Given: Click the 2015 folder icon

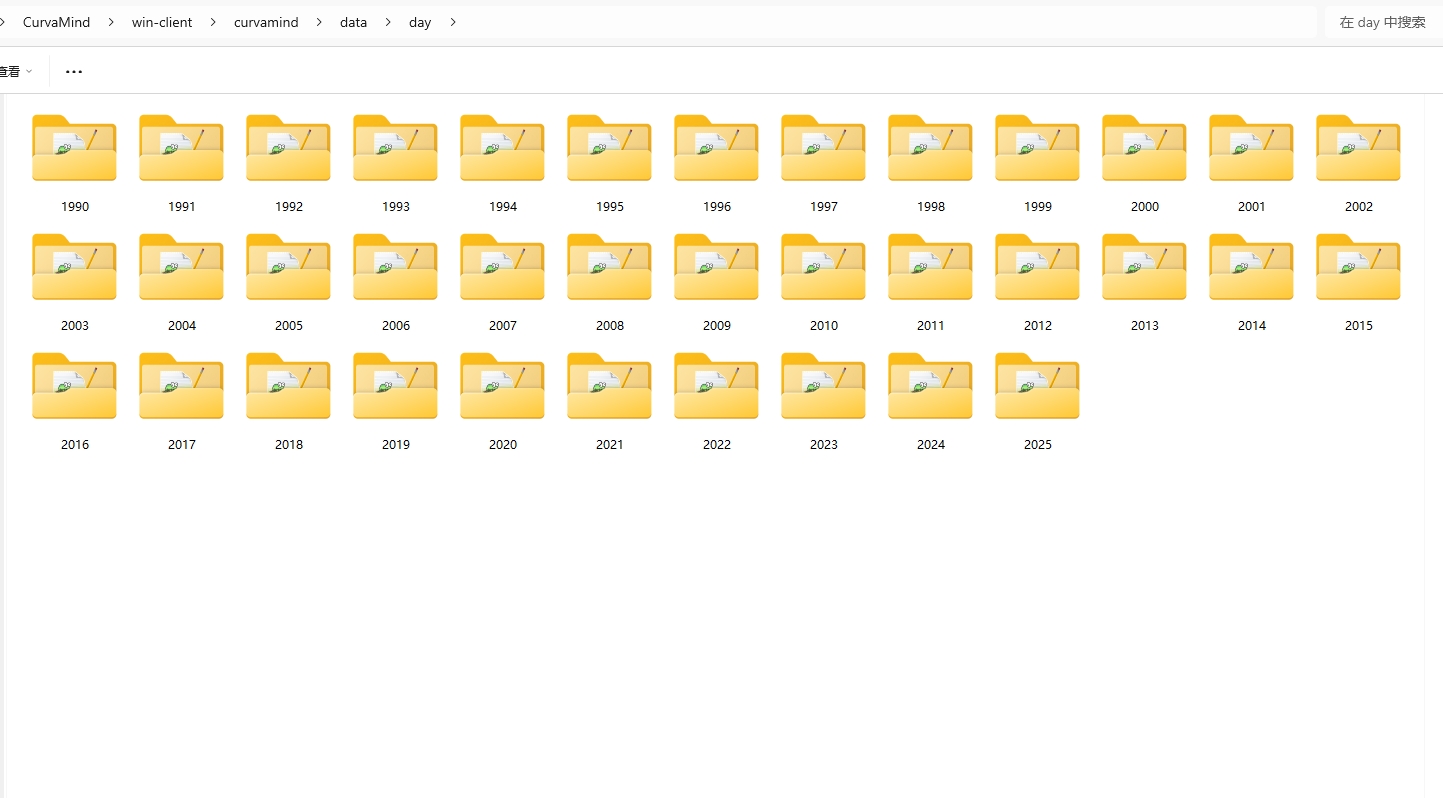Looking at the screenshot, I should coord(1358,267).
